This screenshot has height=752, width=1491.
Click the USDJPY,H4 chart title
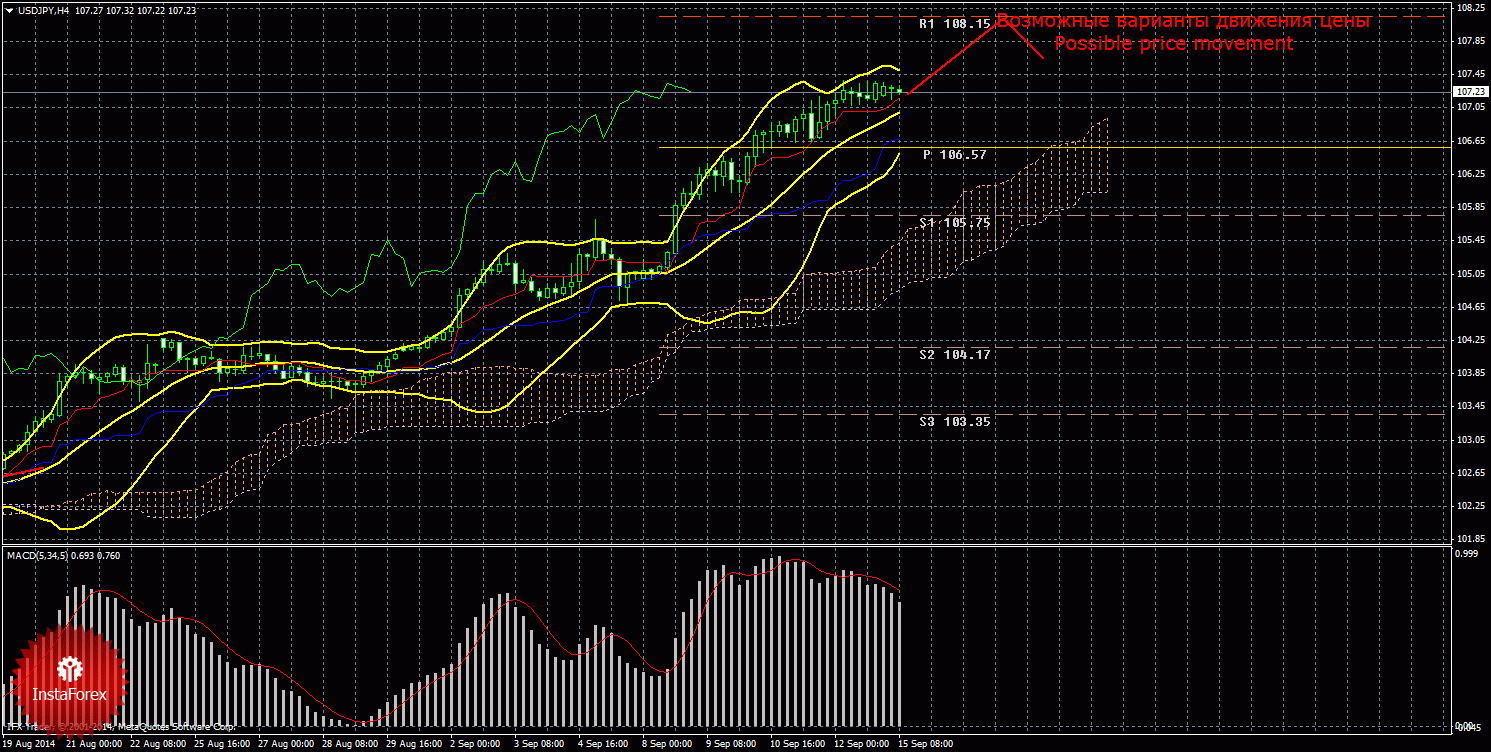43,10
